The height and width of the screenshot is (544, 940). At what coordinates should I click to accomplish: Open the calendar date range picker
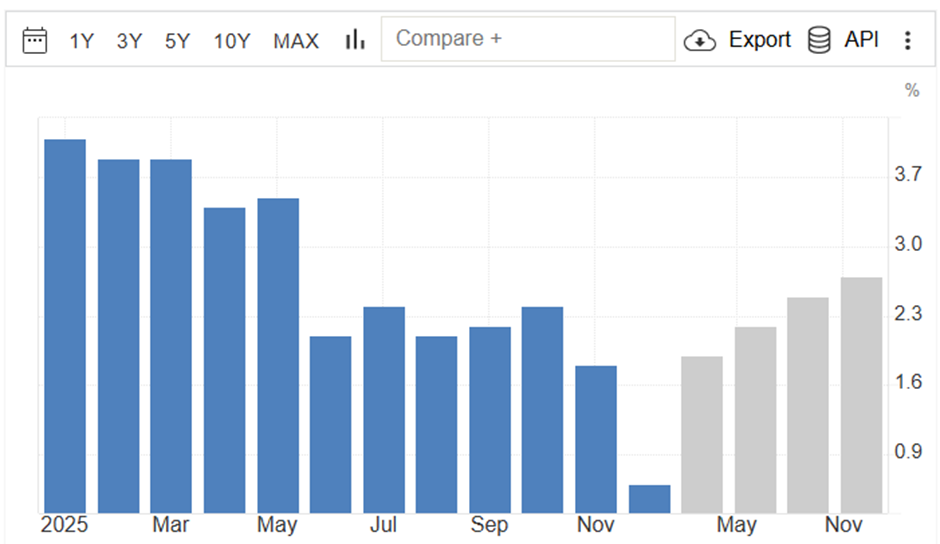click(34, 40)
